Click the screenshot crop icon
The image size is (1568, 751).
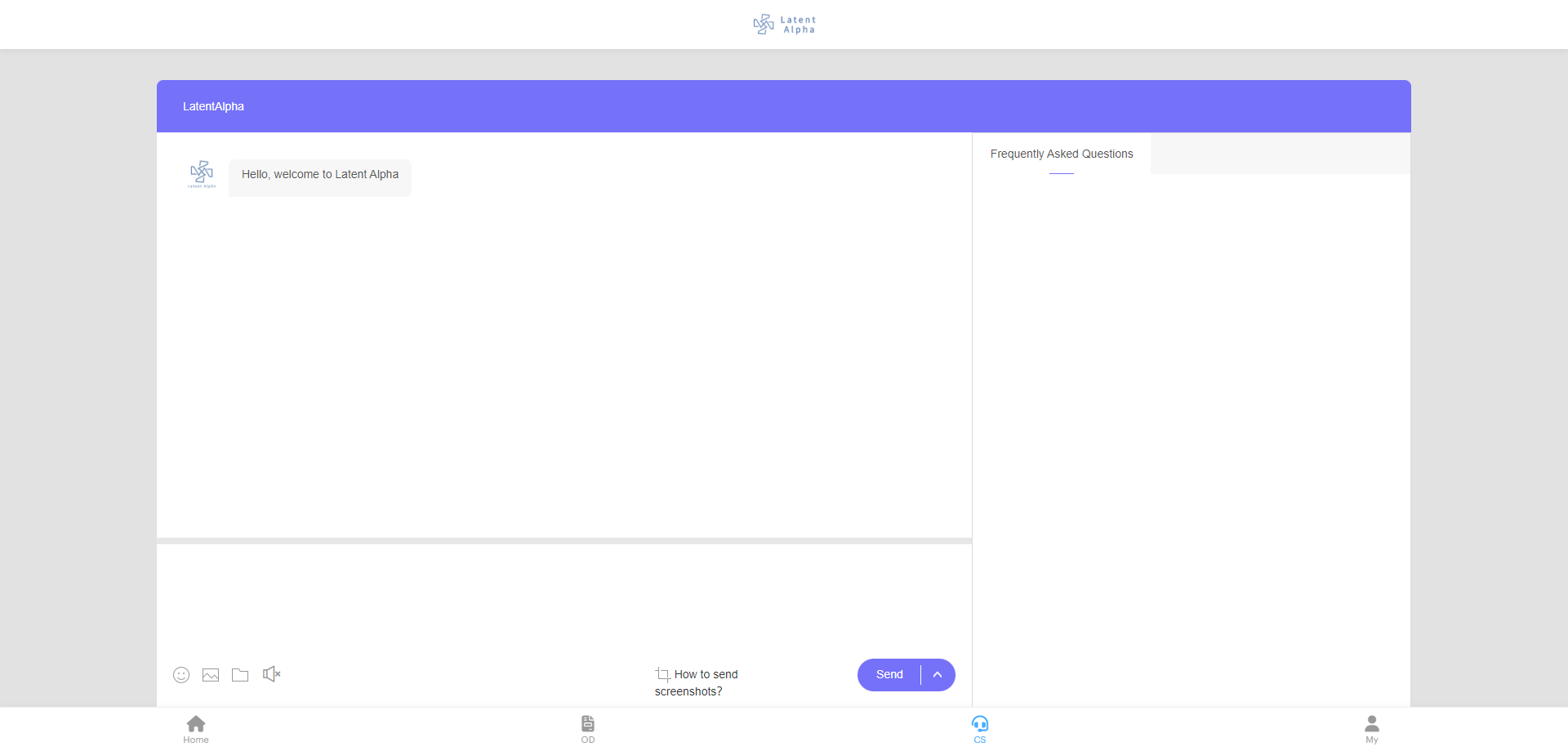(x=662, y=674)
